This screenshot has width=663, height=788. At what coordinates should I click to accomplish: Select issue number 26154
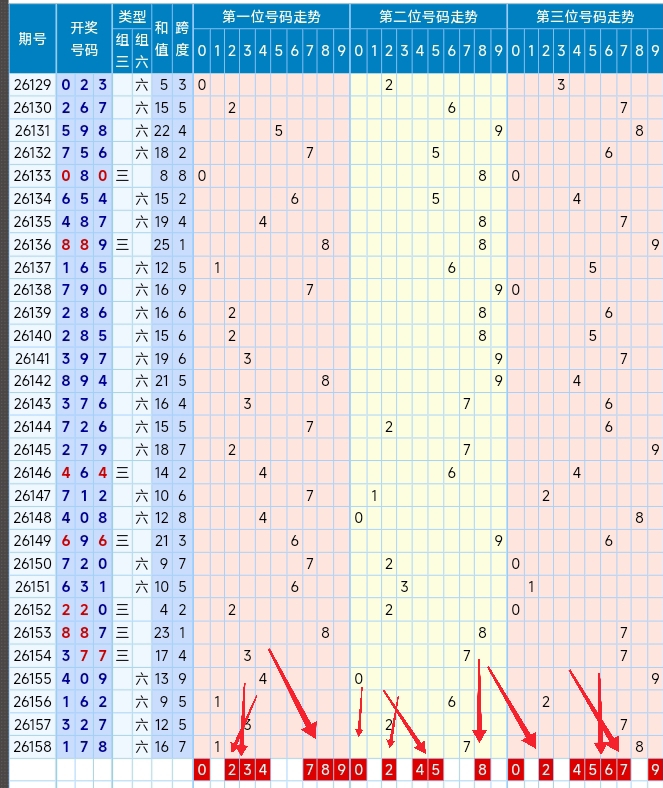[33, 656]
